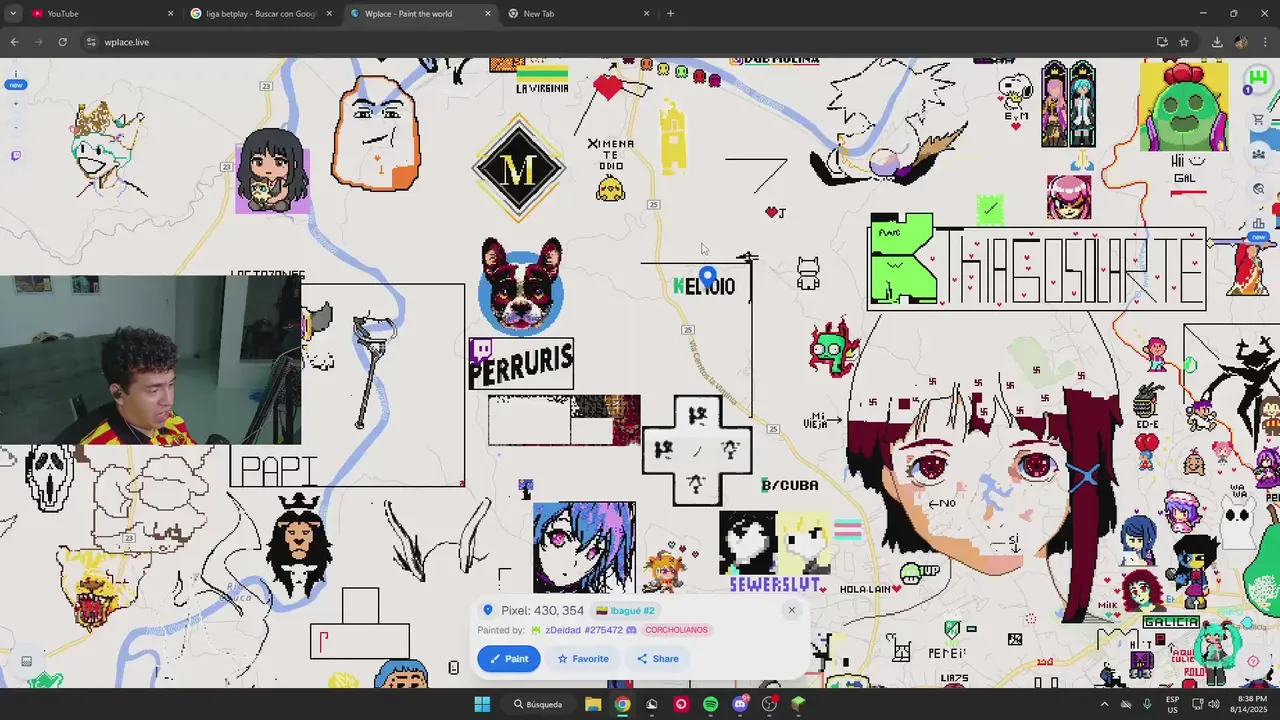This screenshot has height=720, width=1280.
Task: Bookmark this page with star icon
Action: 1184,42
